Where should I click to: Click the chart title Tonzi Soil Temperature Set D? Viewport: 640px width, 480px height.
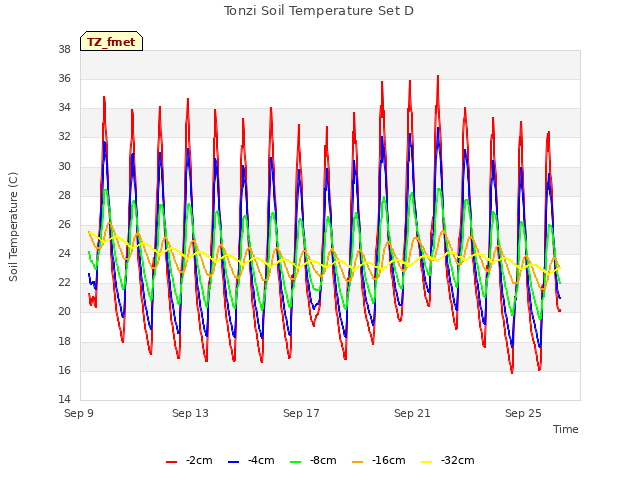319,11
